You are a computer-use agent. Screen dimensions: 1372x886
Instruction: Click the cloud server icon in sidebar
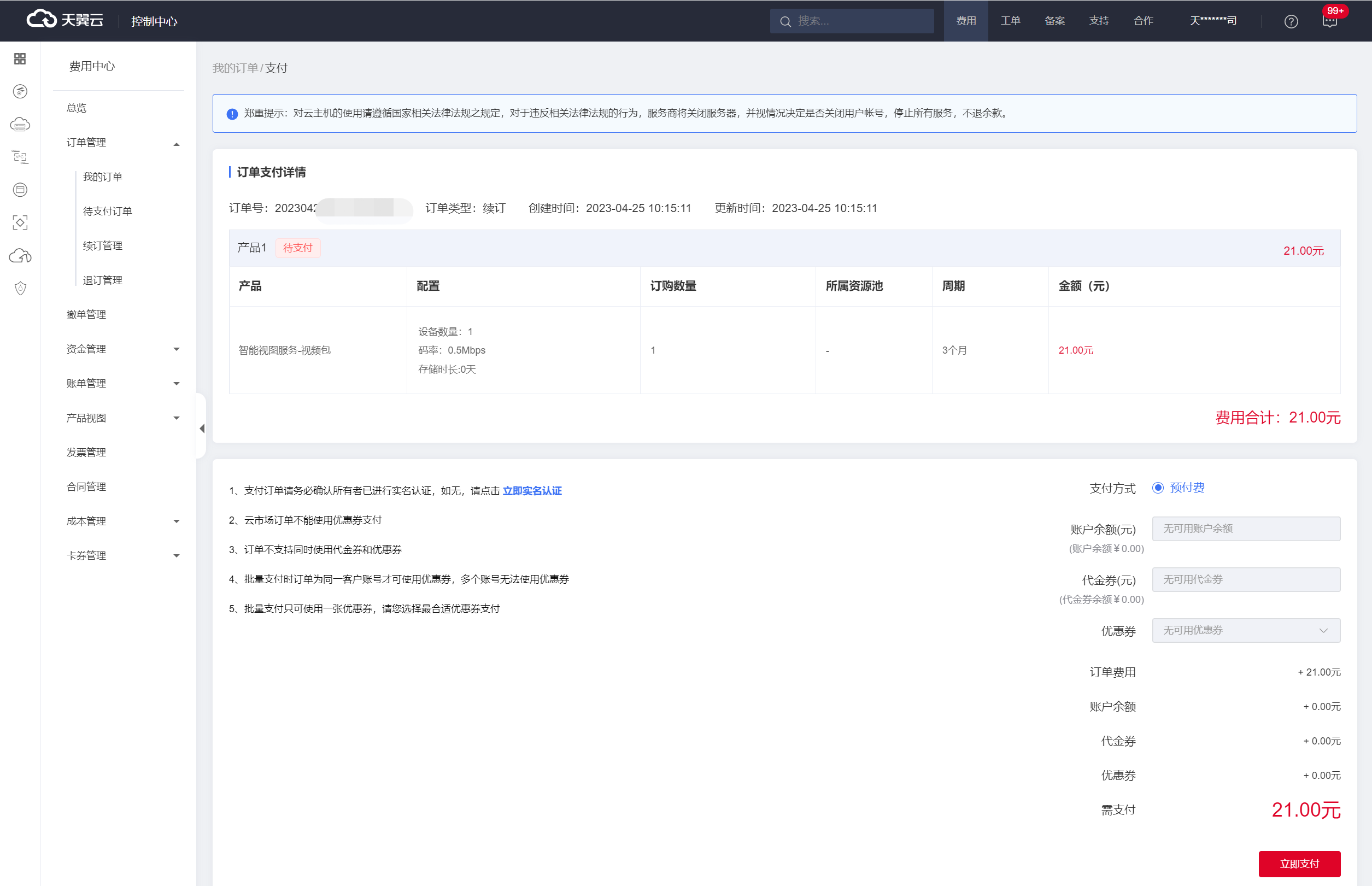click(x=20, y=124)
